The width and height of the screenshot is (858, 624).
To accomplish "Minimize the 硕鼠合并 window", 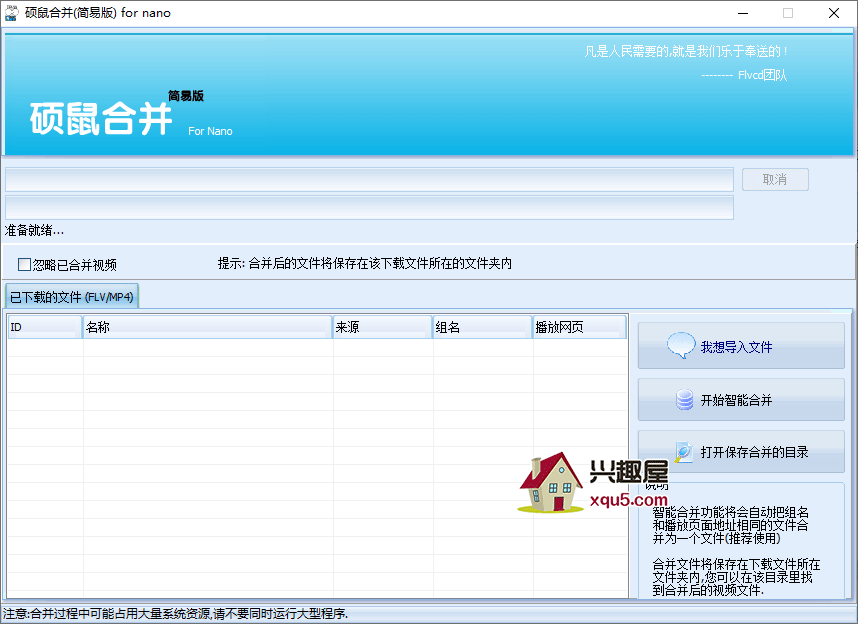I will click(x=743, y=13).
